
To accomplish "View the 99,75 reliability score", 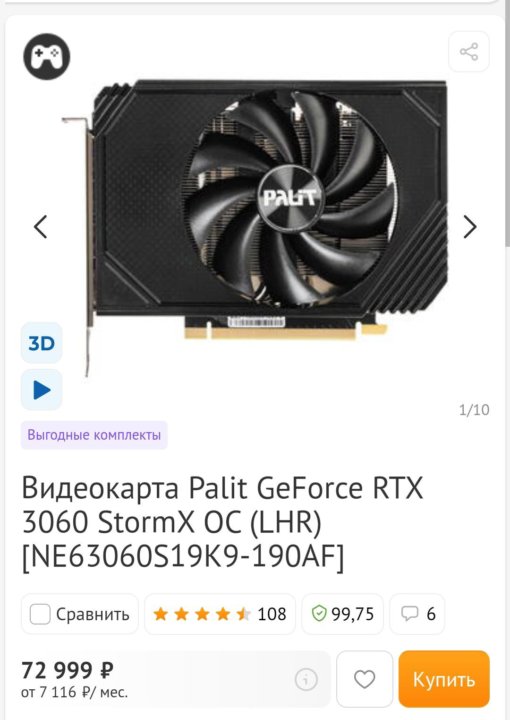I will coord(342,614).
